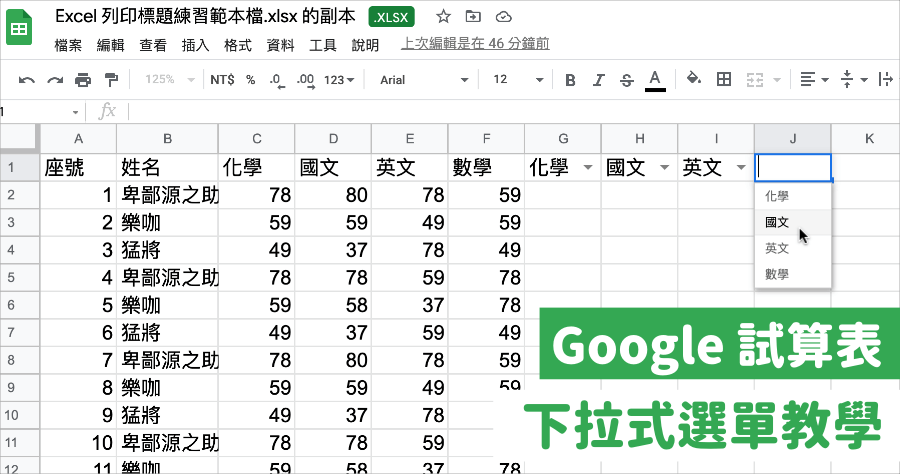Open the text color picker

655,80
